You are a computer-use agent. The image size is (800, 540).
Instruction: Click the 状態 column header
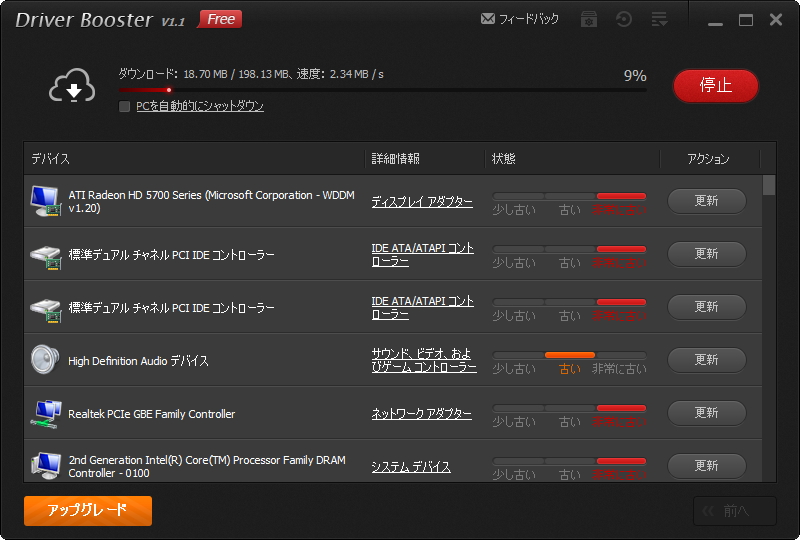[503, 159]
